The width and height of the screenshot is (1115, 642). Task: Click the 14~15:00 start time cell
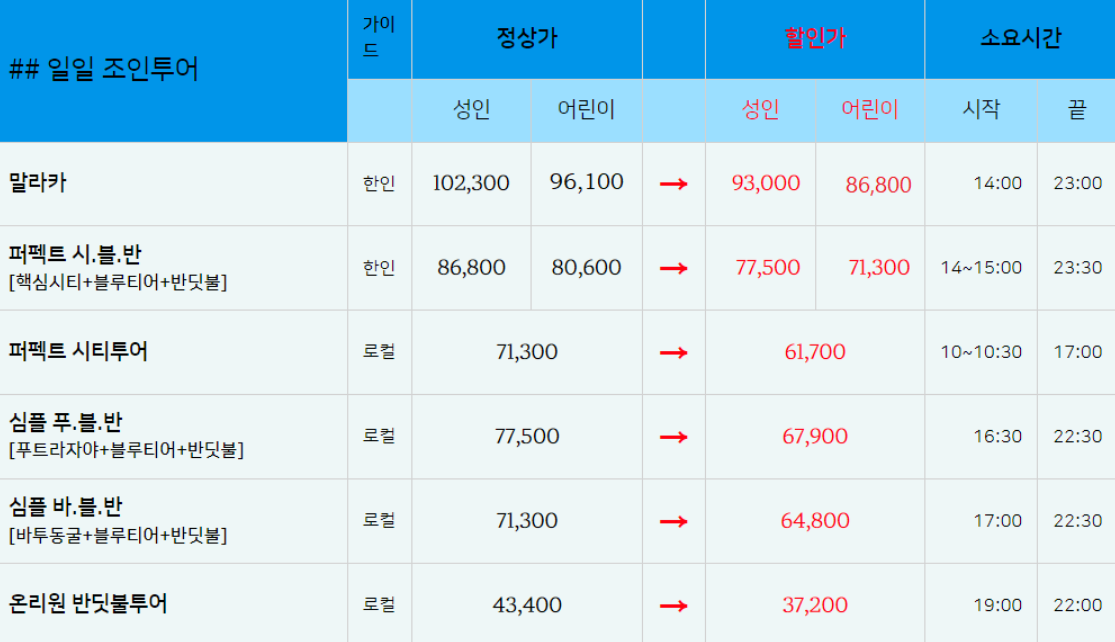981,268
